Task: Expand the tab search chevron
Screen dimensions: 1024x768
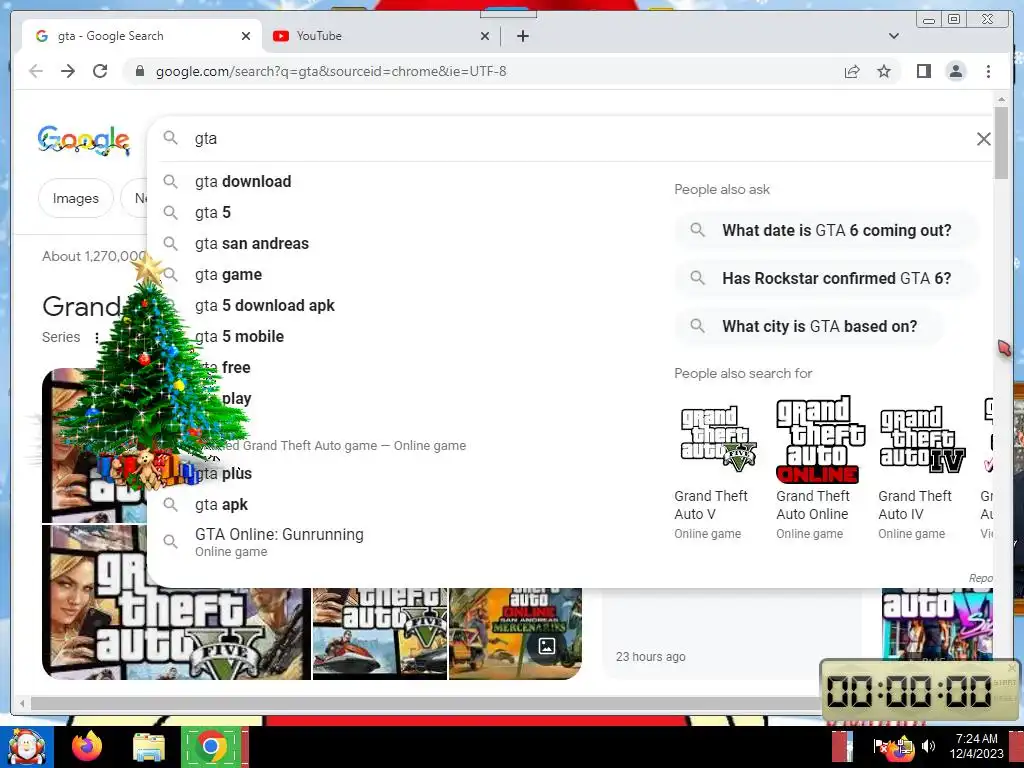Action: pyautogui.click(x=893, y=36)
